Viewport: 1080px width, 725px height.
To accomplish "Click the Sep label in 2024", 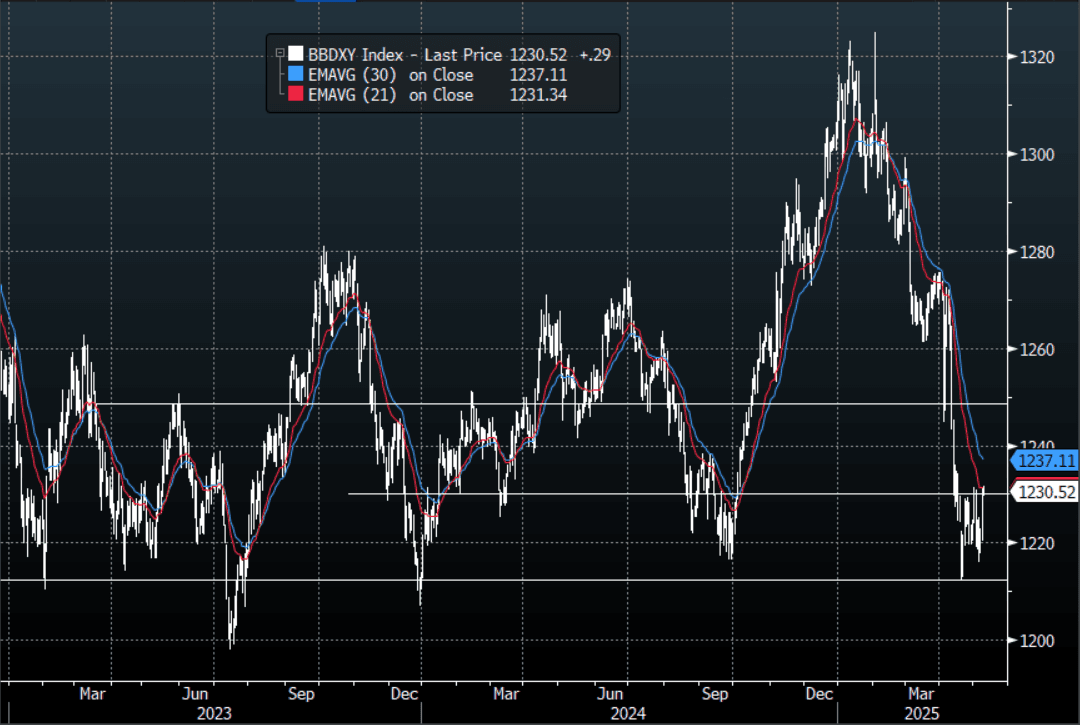I will point(714,692).
